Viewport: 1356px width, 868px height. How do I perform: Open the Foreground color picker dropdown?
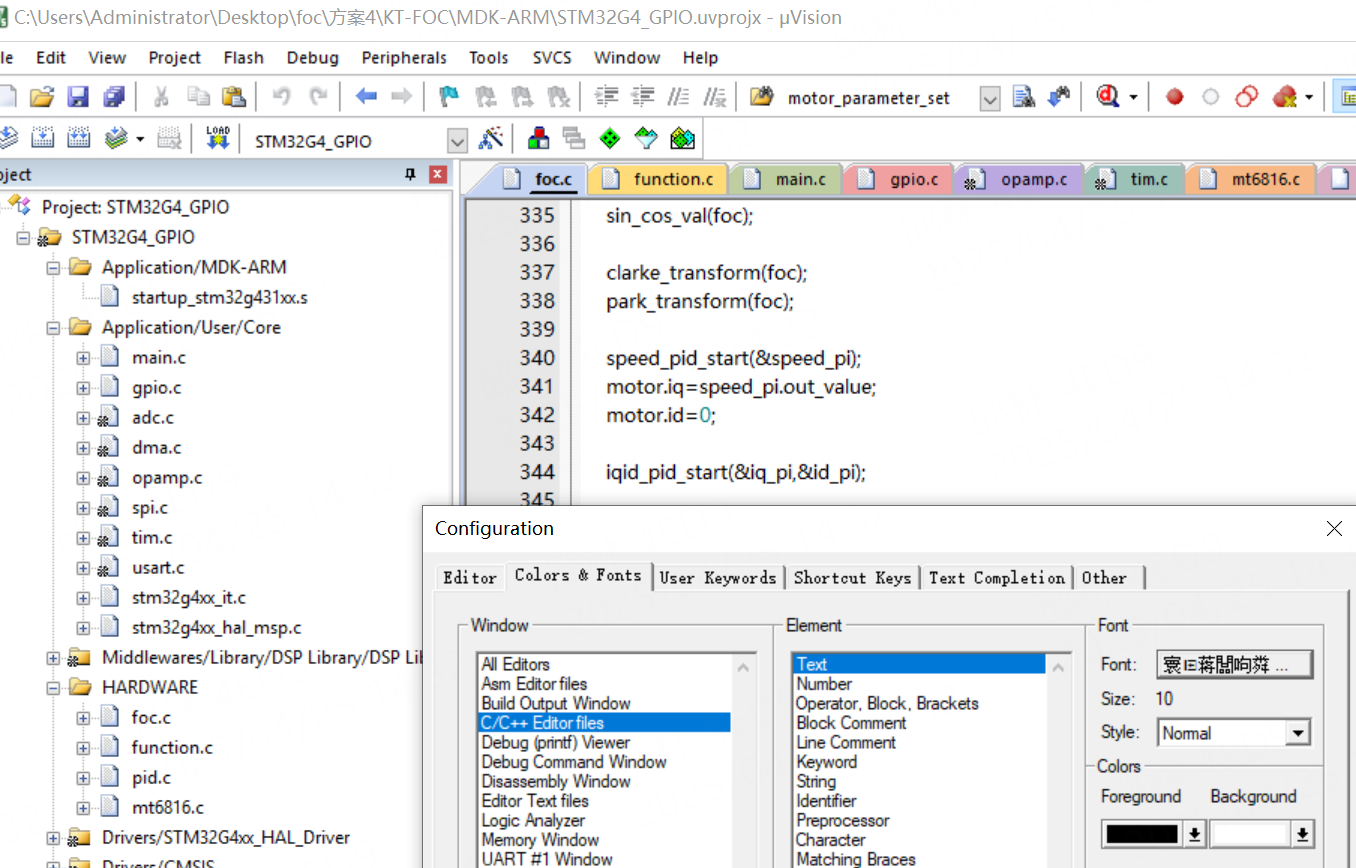[x=1194, y=834]
